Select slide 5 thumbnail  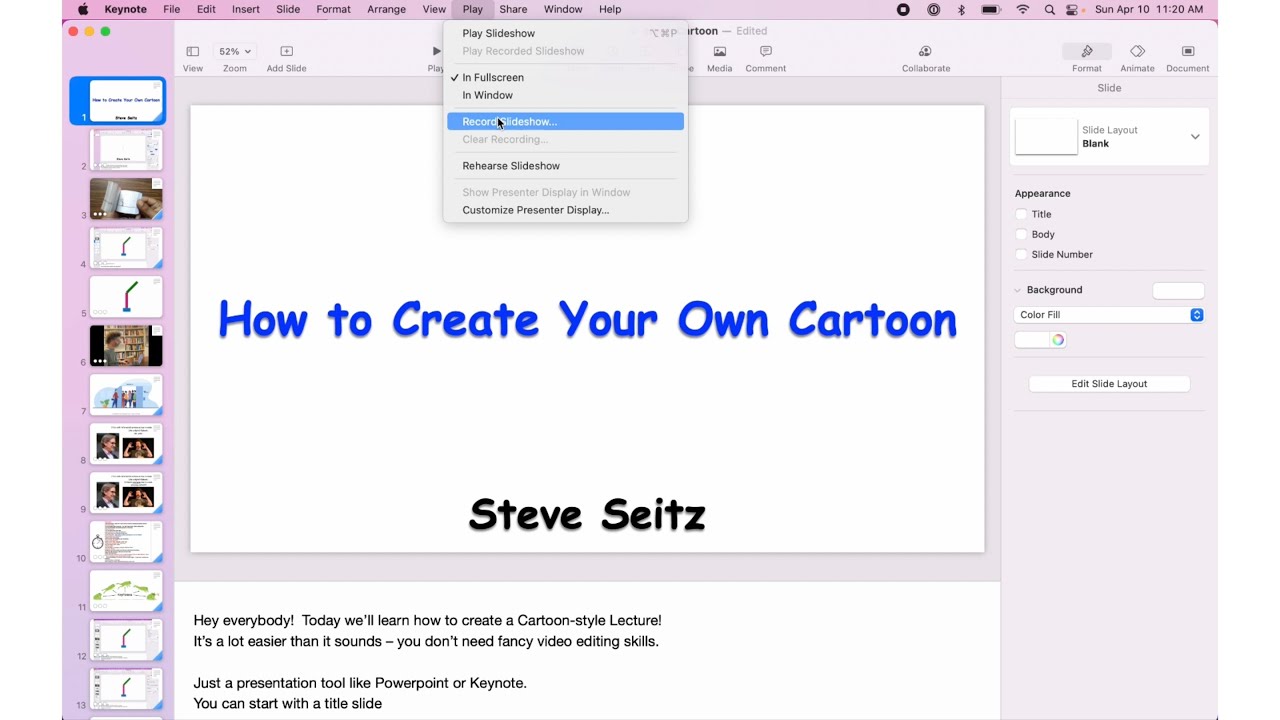(126, 297)
